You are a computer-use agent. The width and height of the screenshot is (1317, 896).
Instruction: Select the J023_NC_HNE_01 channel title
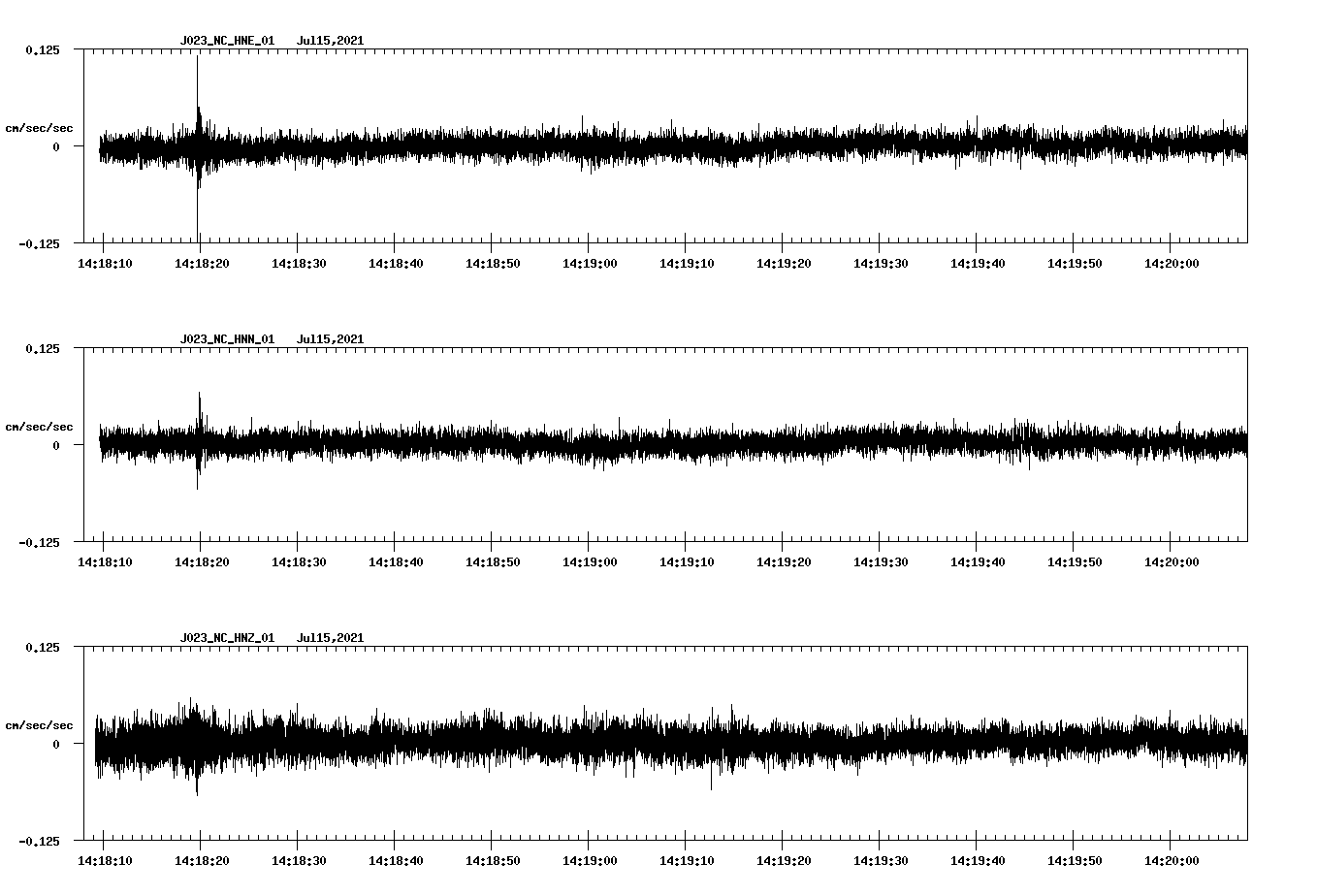coord(227,41)
